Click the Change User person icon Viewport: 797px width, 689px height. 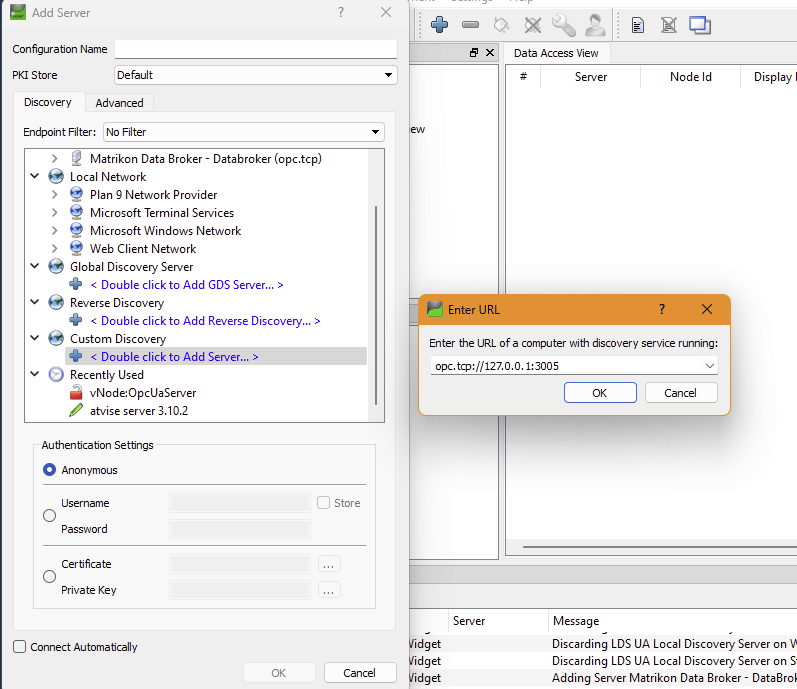[x=595, y=24]
